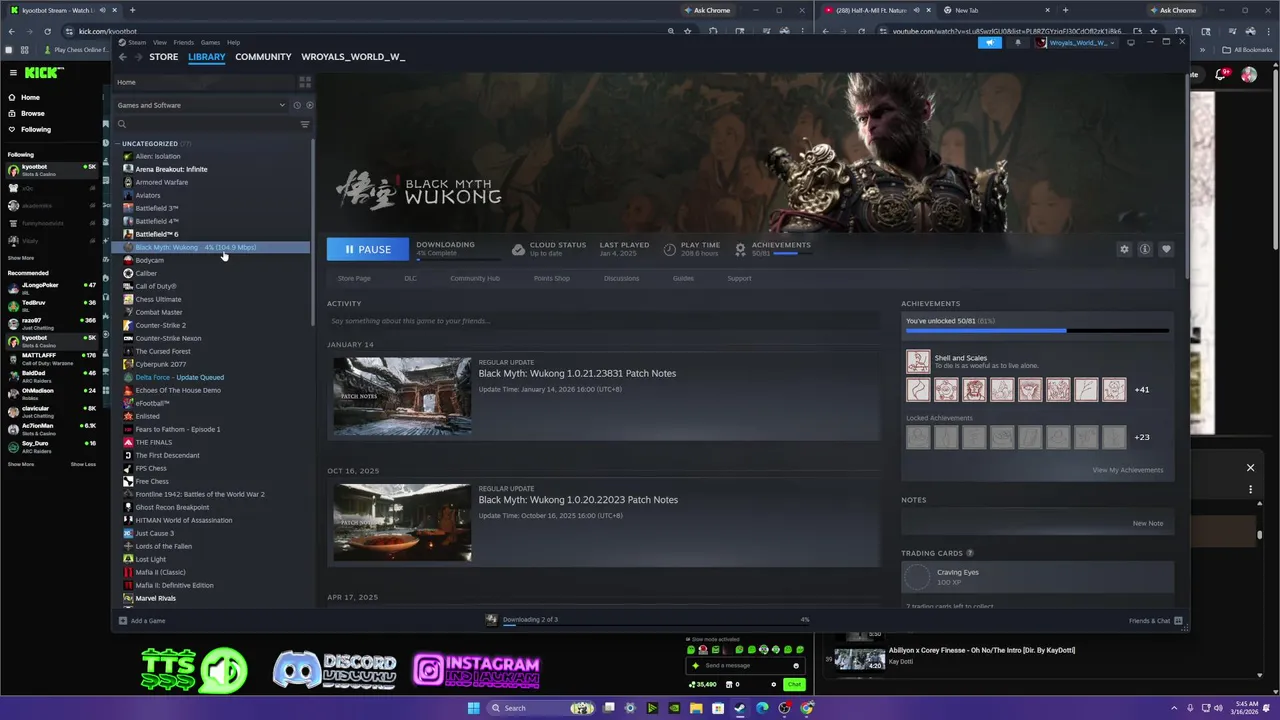
Task: Toggle the library grid view icon beside Home
Action: tap(305, 82)
